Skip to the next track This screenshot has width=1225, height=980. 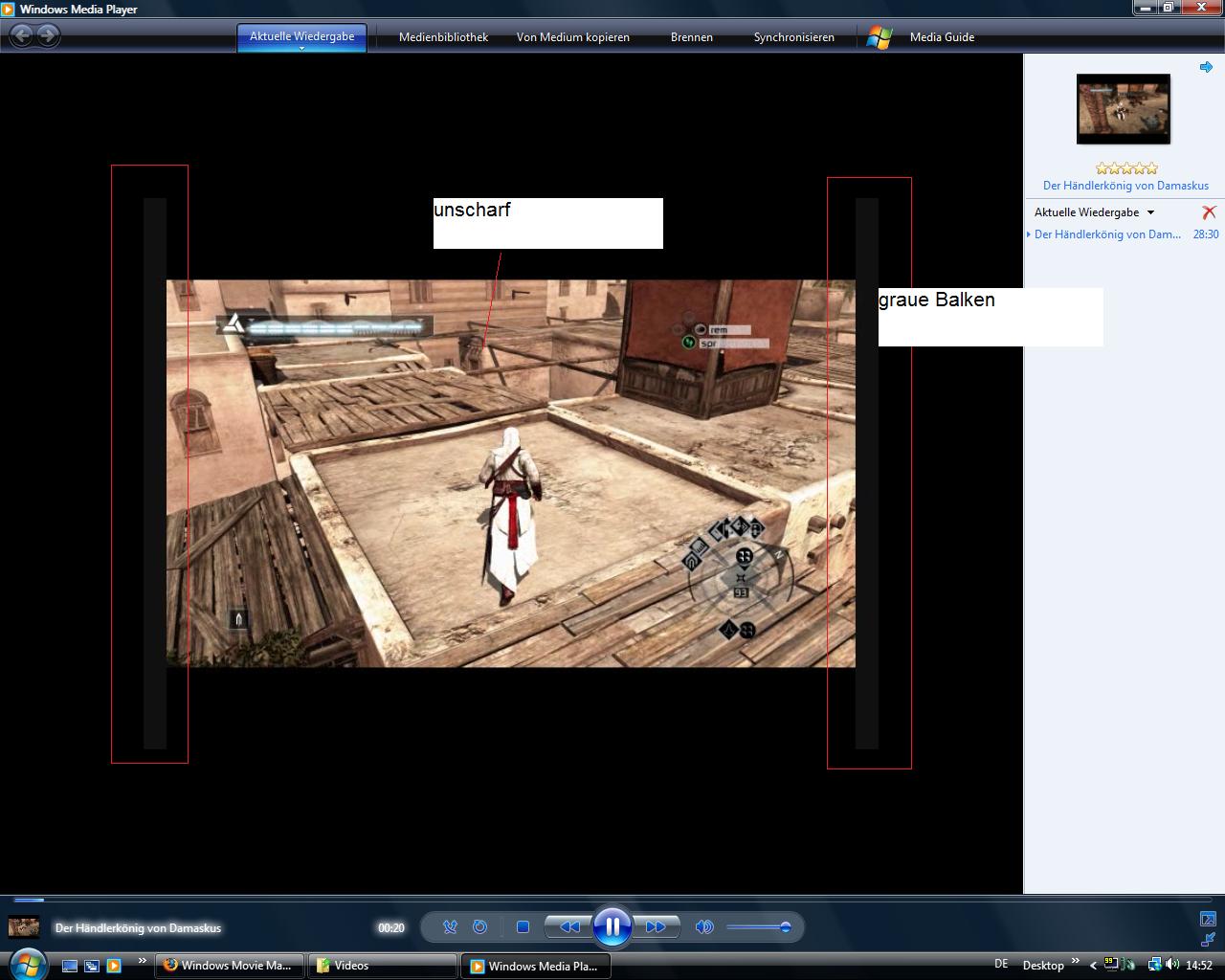click(657, 926)
